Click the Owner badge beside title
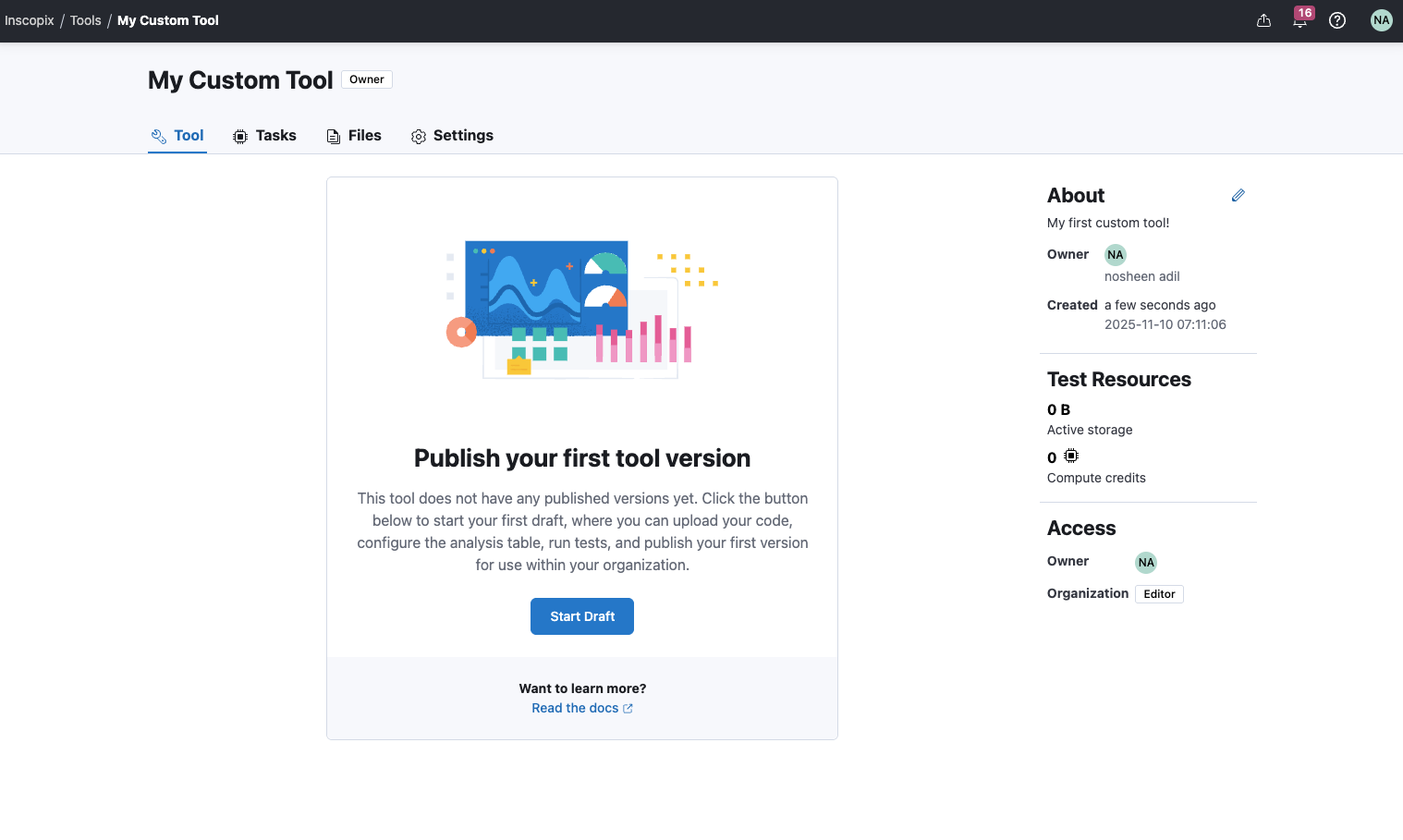The width and height of the screenshot is (1403, 840). tap(367, 79)
